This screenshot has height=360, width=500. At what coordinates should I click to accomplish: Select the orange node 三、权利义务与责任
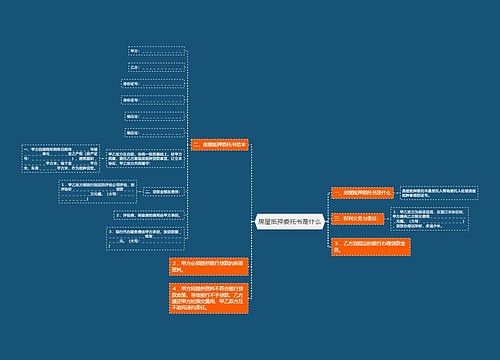pos(357,219)
